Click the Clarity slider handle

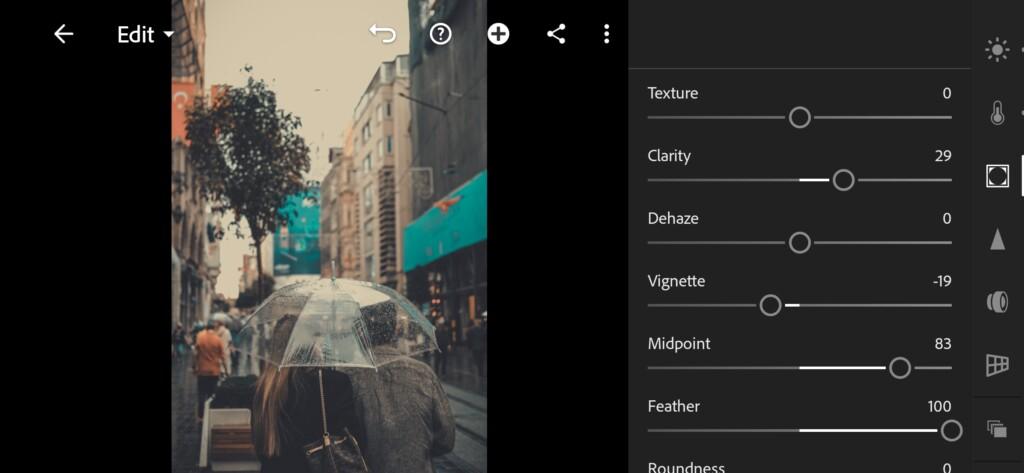tap(843, 180)
